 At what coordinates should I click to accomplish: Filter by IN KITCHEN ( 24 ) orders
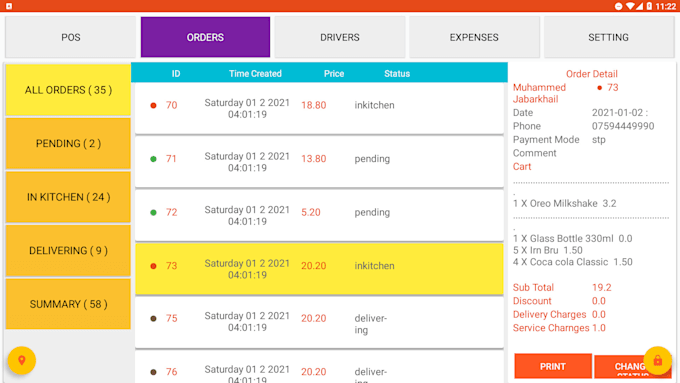[68, 197]
